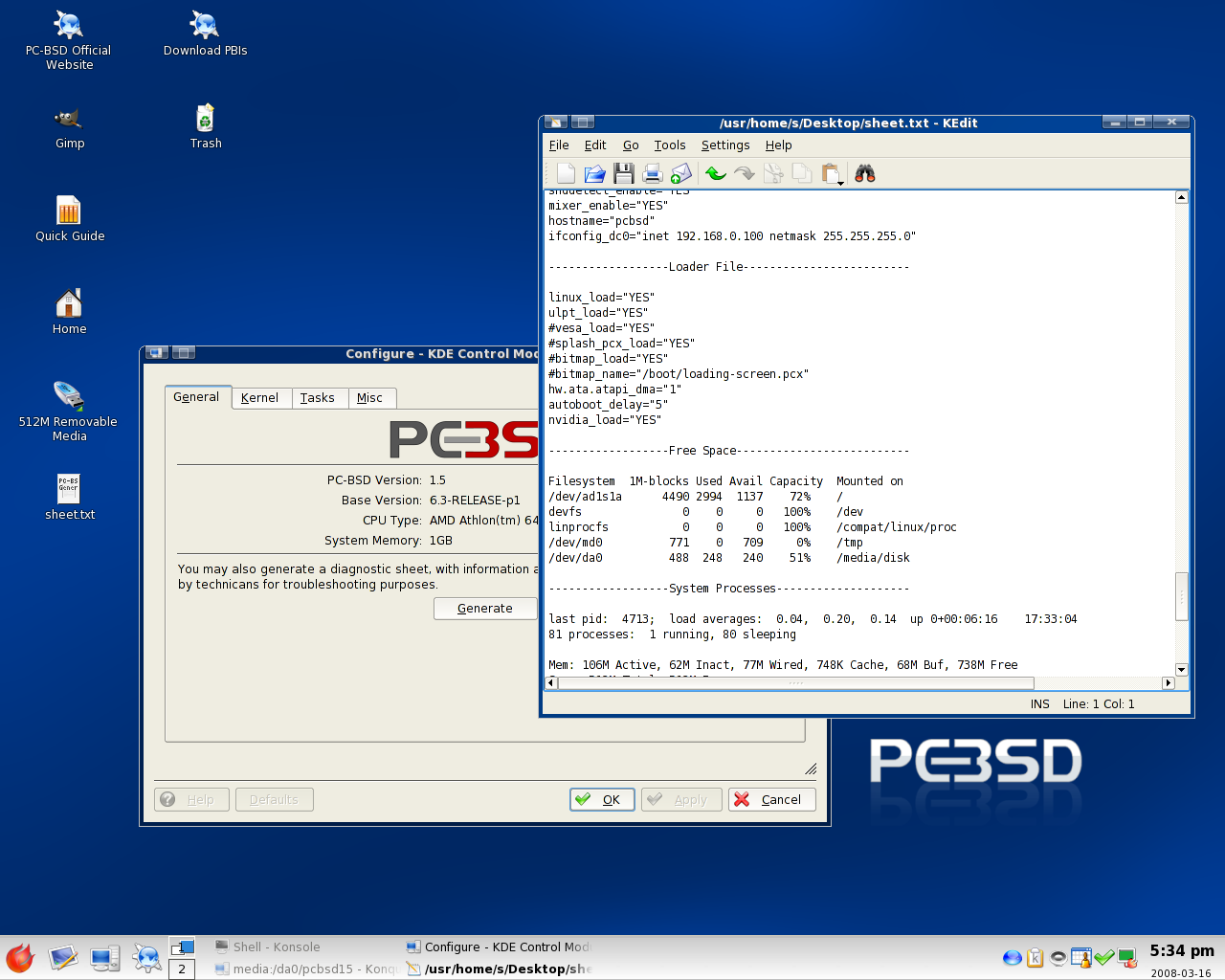Click the KEdit vertical scrollbar down arrow

[x=1182, y=670]
